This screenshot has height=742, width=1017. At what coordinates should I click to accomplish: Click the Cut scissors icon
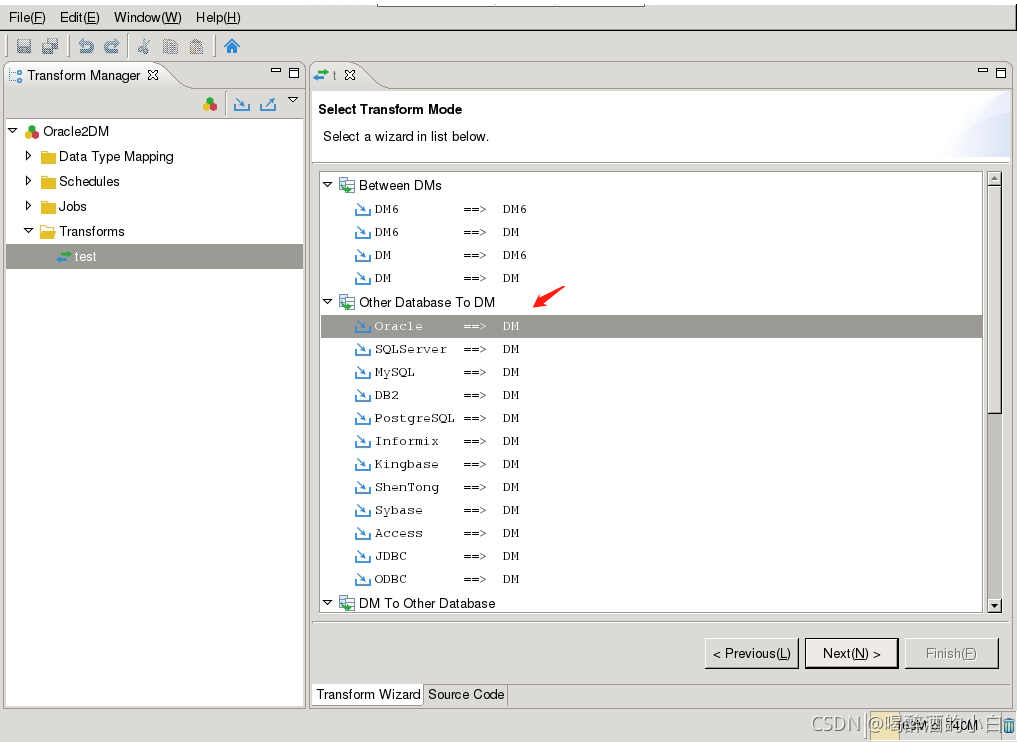point(144,46)
